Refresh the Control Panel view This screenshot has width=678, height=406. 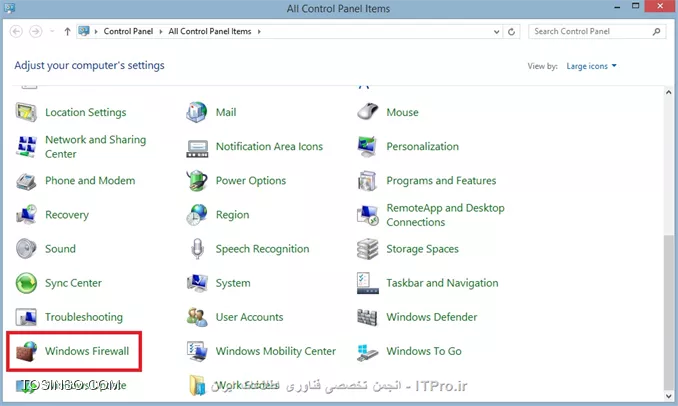[512, 32]
